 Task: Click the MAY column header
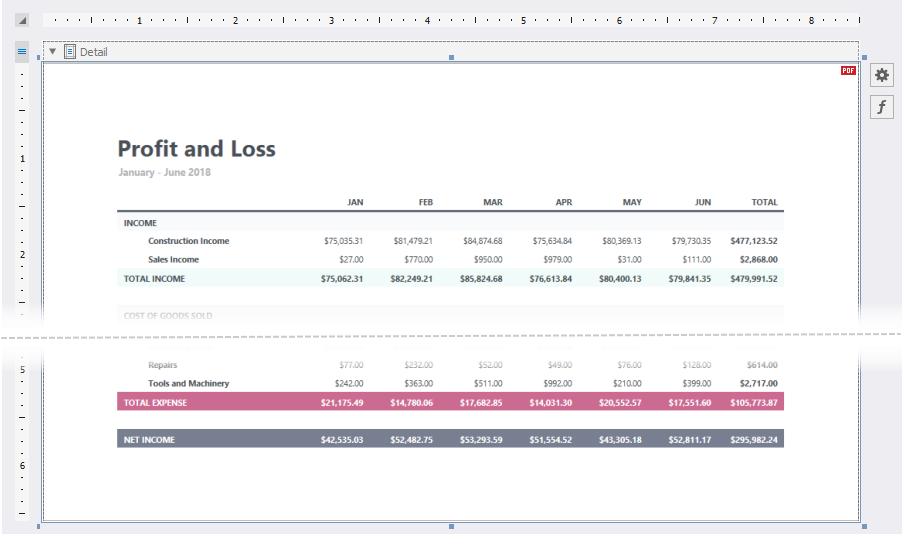click(632, 202)
